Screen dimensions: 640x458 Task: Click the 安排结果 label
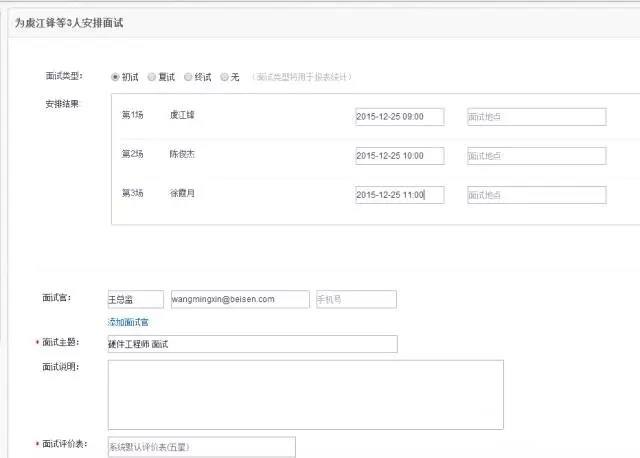(62, 104)
